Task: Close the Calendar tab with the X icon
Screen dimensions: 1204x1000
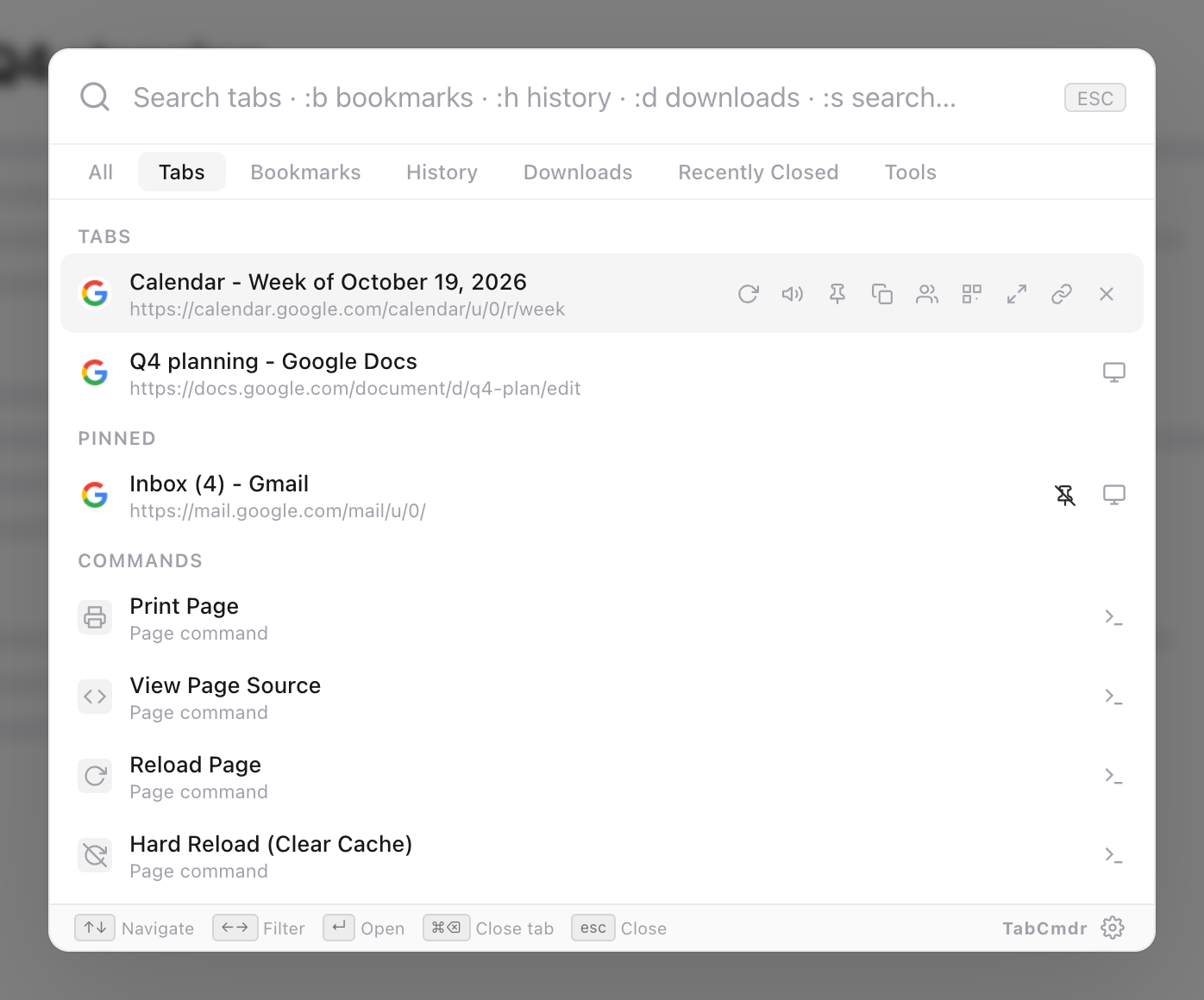Action: click(x=1107, y=294)
